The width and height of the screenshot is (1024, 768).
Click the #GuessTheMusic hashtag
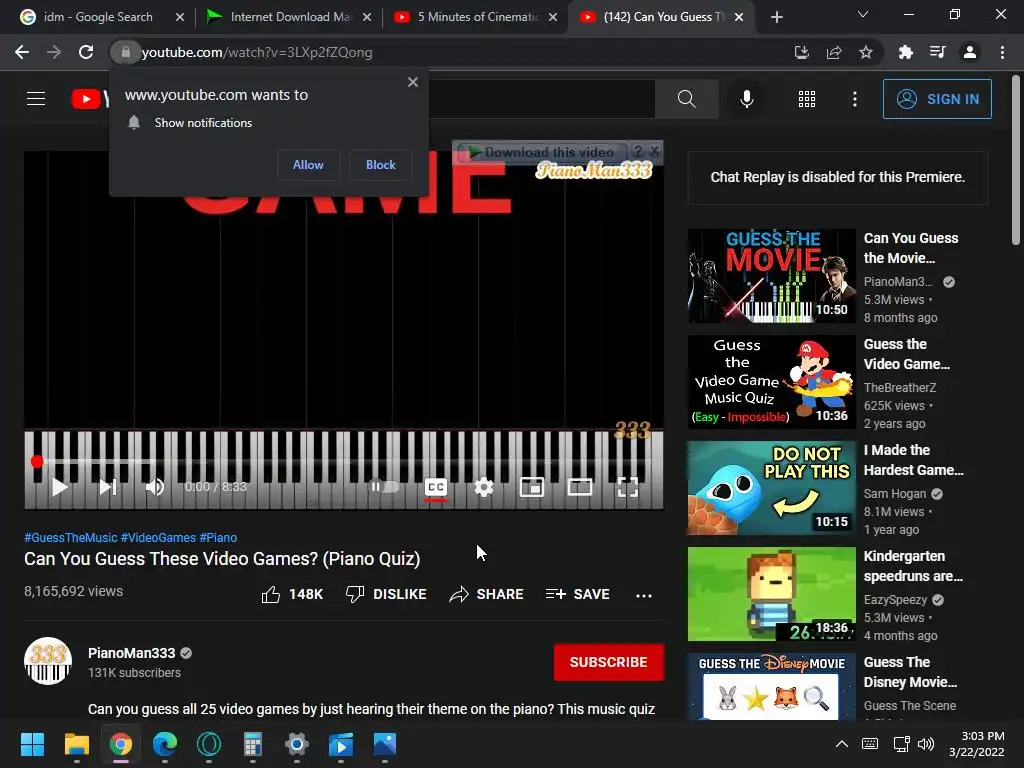(x=71, y=537)
